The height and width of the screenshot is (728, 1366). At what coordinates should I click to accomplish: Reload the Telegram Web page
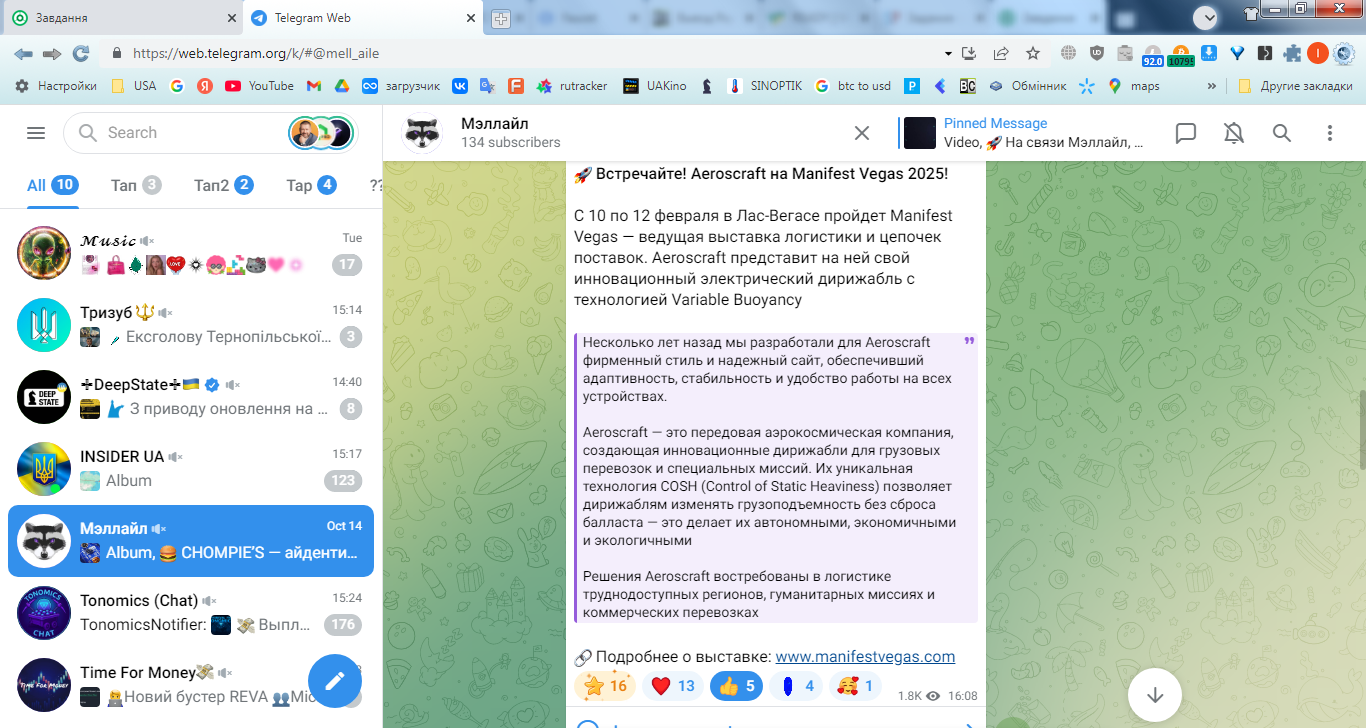81,53
